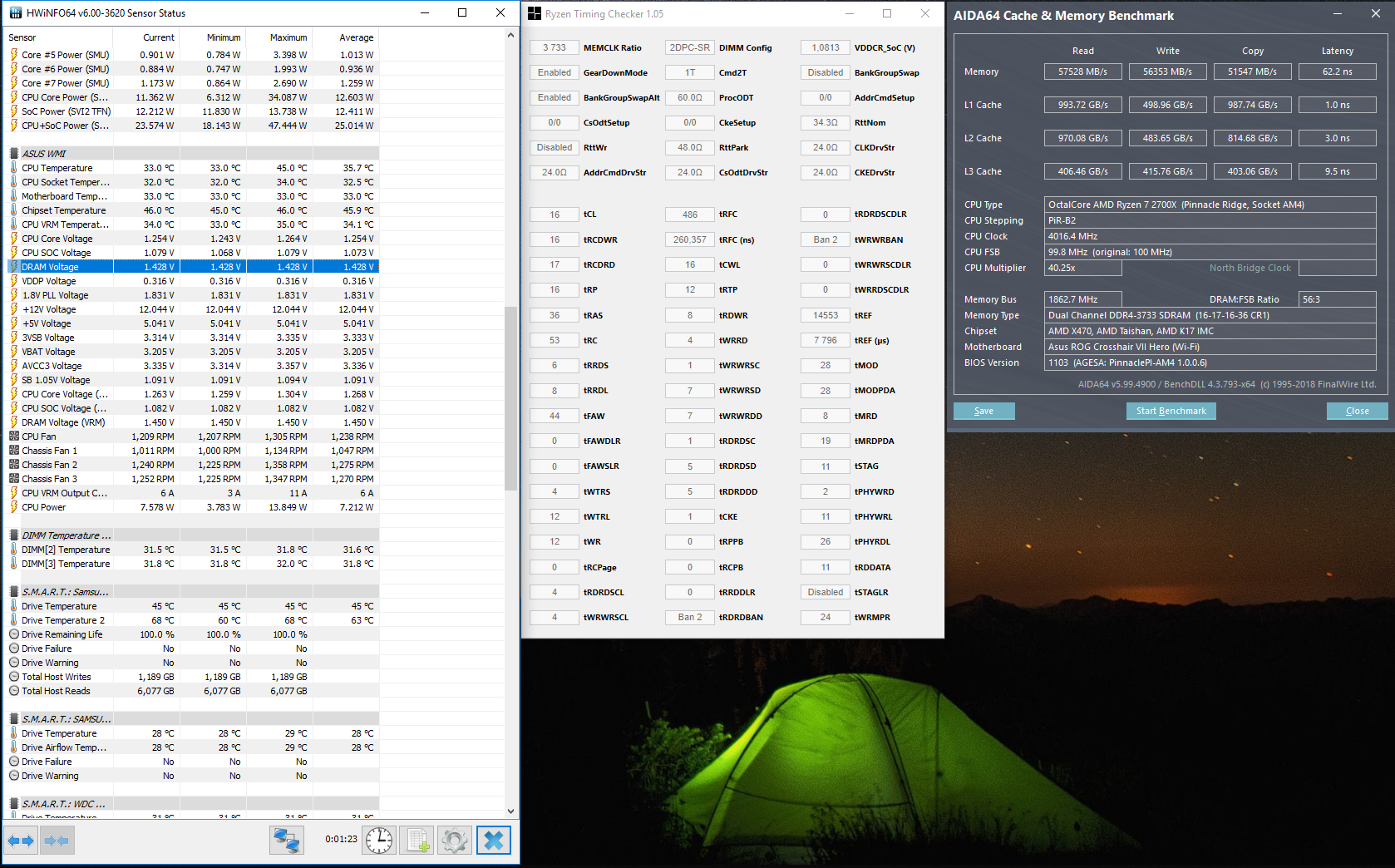Click the CPU Type field in AIDA64
Image resolution: width=1395 pixels, height=868 pixels.
pos(1210,205)
